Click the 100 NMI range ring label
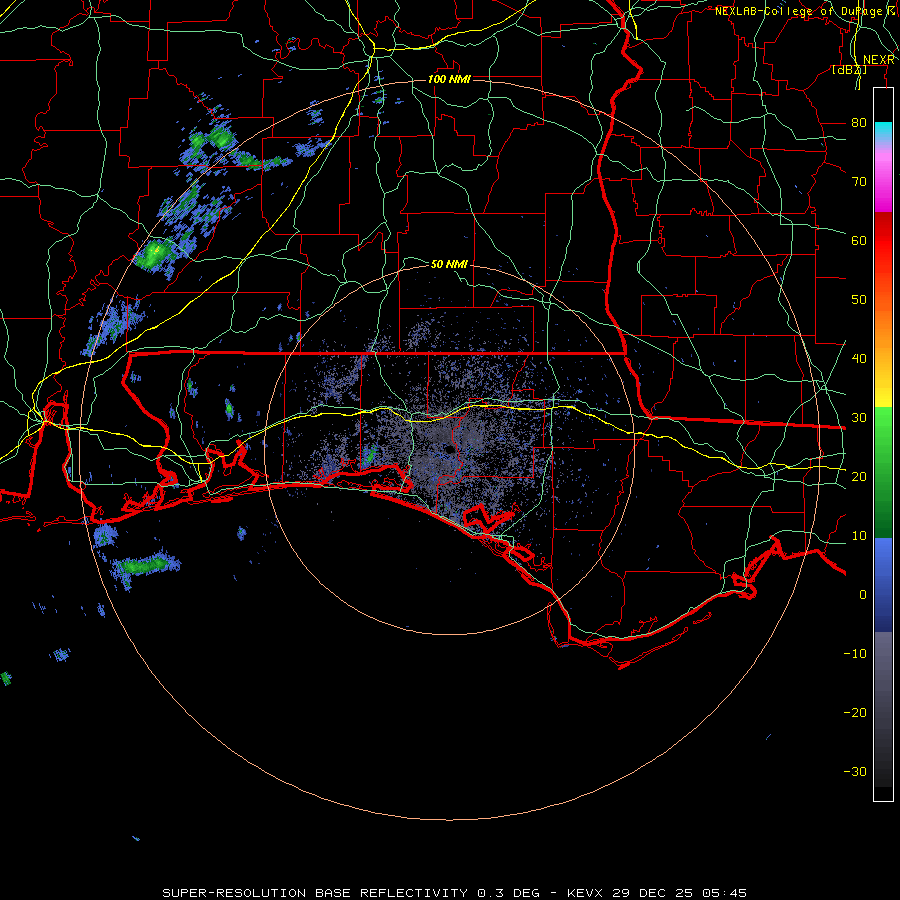900x900 pixels. pos(449,79)
